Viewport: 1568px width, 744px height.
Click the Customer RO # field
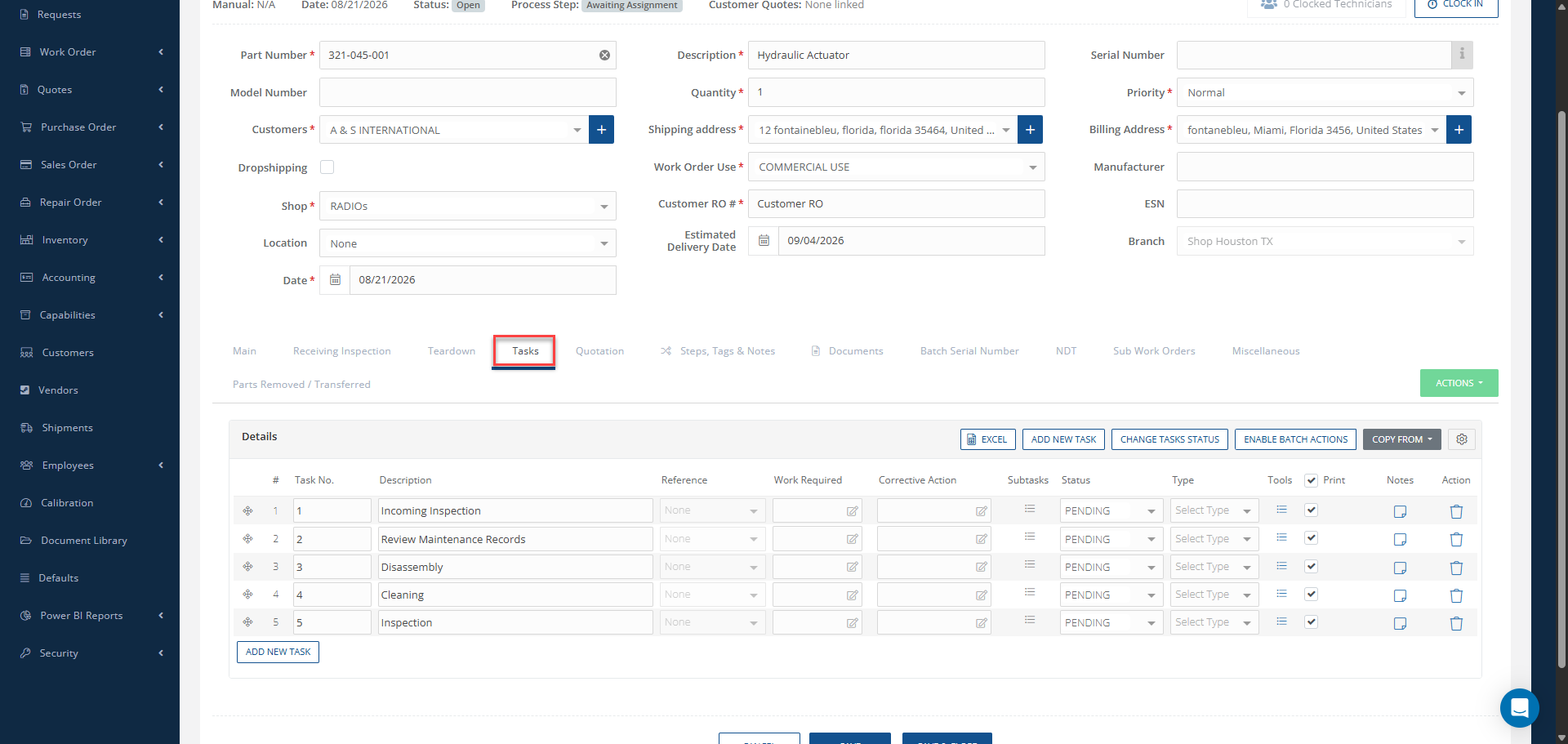pyautogui.click(x=896, y=204)
